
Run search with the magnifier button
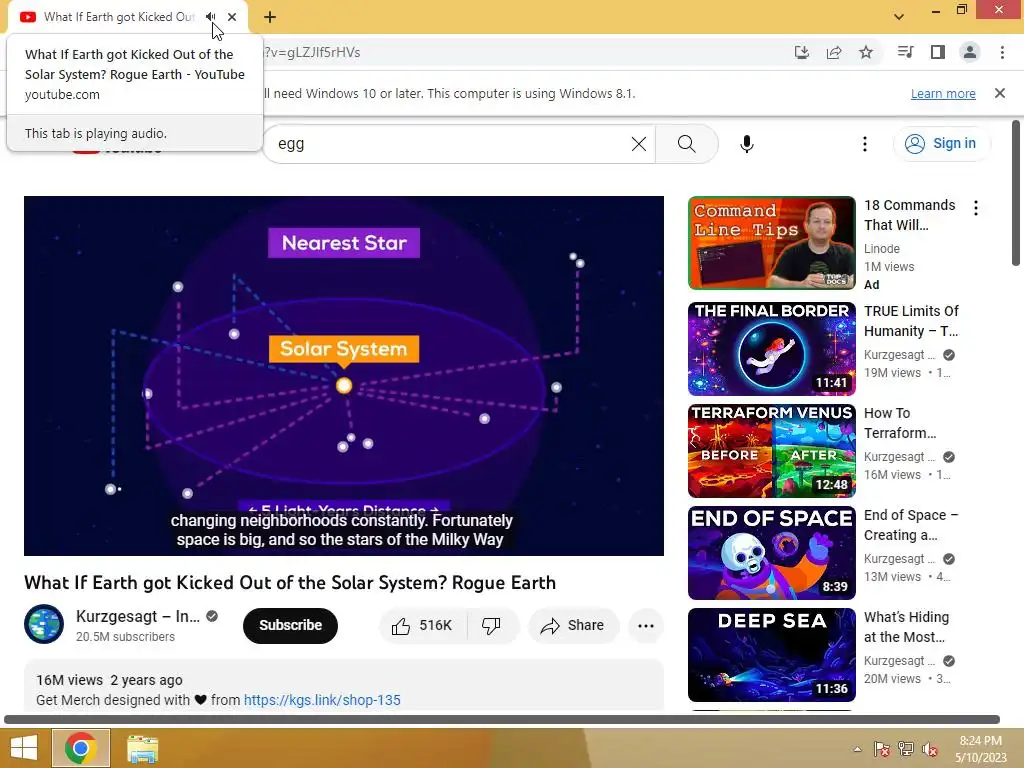(x=686, y=144)
